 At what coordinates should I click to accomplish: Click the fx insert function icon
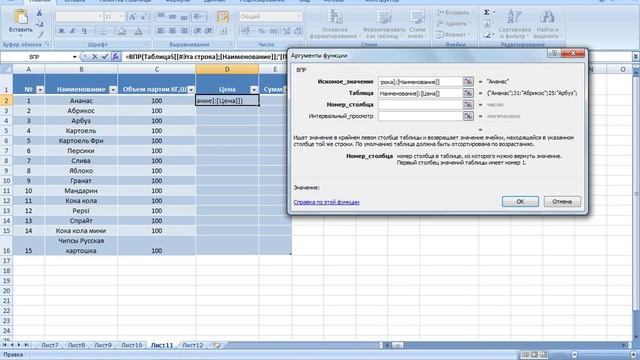coord(116,57)
